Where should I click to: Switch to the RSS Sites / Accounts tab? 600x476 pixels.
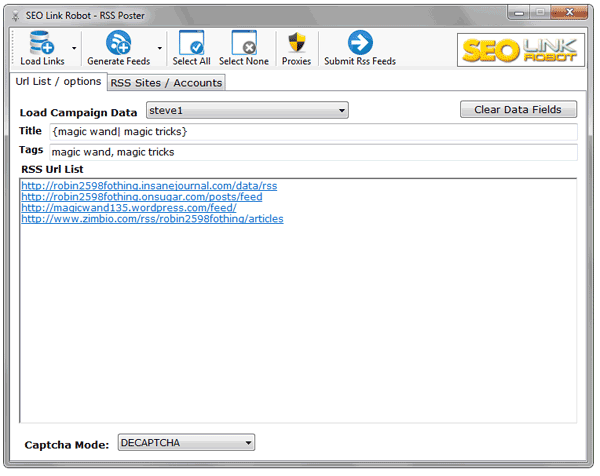coord(166,83)
